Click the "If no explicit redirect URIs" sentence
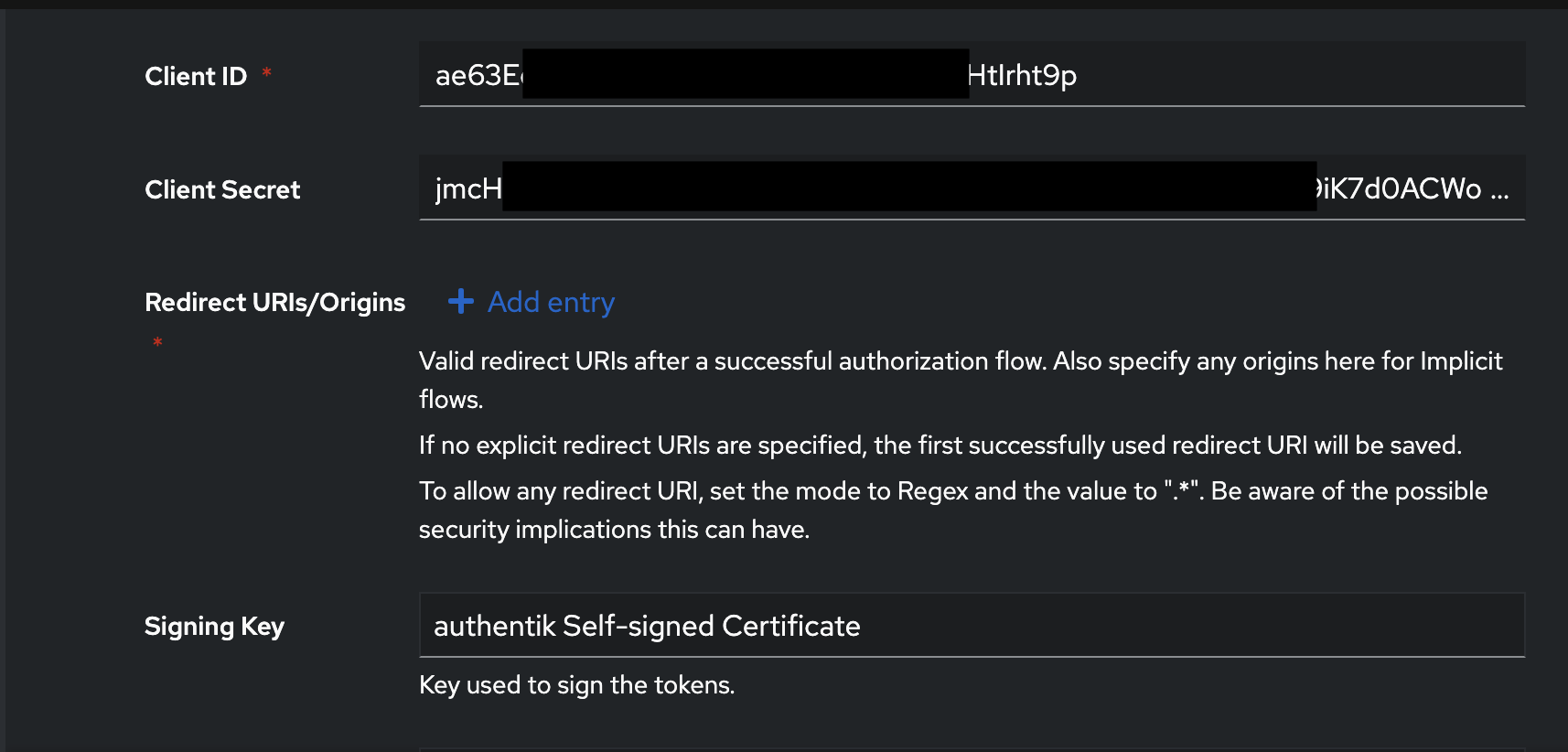This screenshot has height=752, width=1568. click(x=940, y=446)
